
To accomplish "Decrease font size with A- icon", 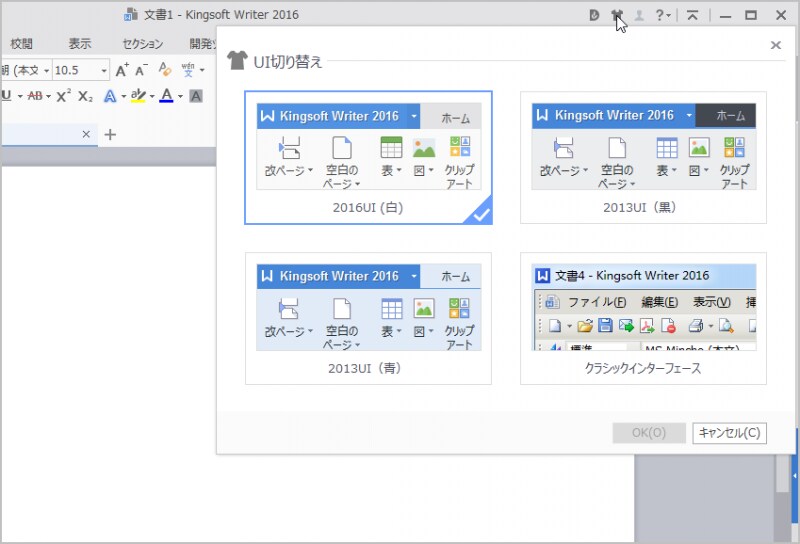I will click(141, 70).
